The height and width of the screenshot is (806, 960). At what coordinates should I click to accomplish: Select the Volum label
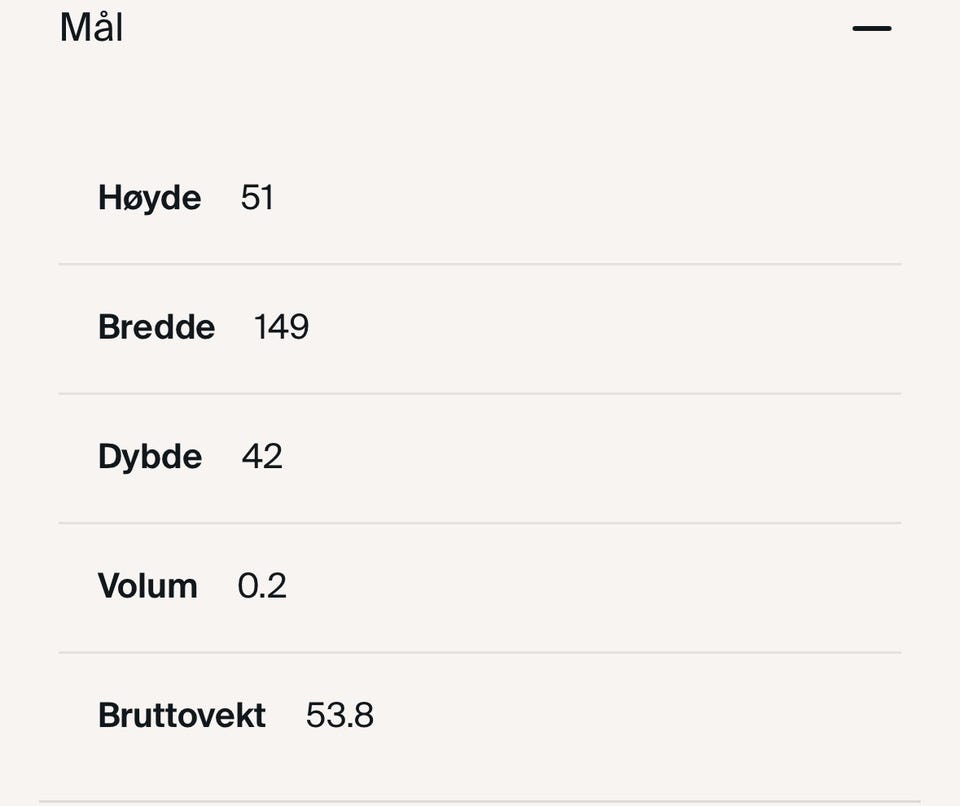tap(147, 585)
